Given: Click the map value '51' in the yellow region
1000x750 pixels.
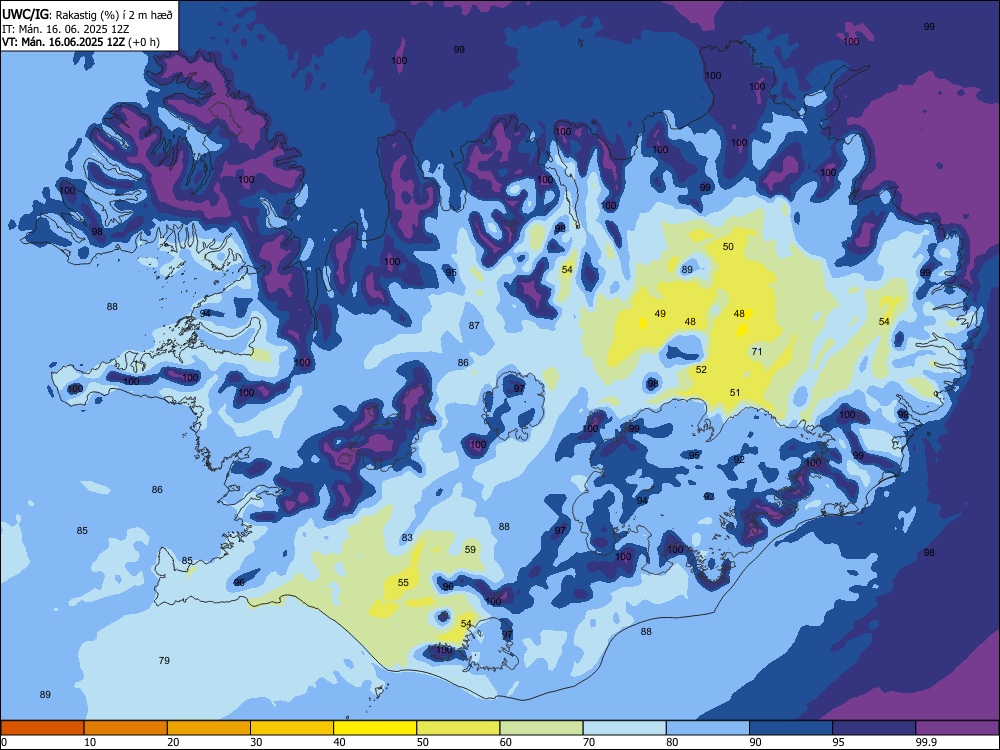Looking at the screenshot, I should [735, 393].
